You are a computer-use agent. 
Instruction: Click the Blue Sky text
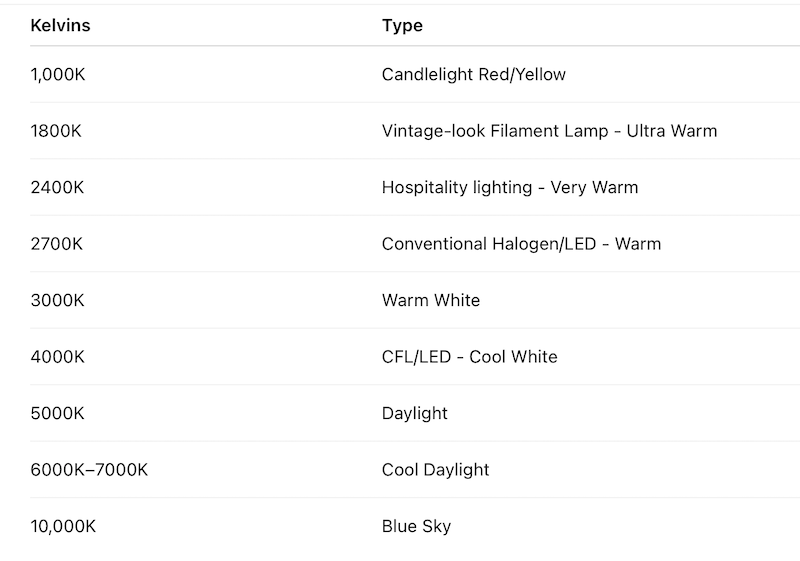pos(416,526)
